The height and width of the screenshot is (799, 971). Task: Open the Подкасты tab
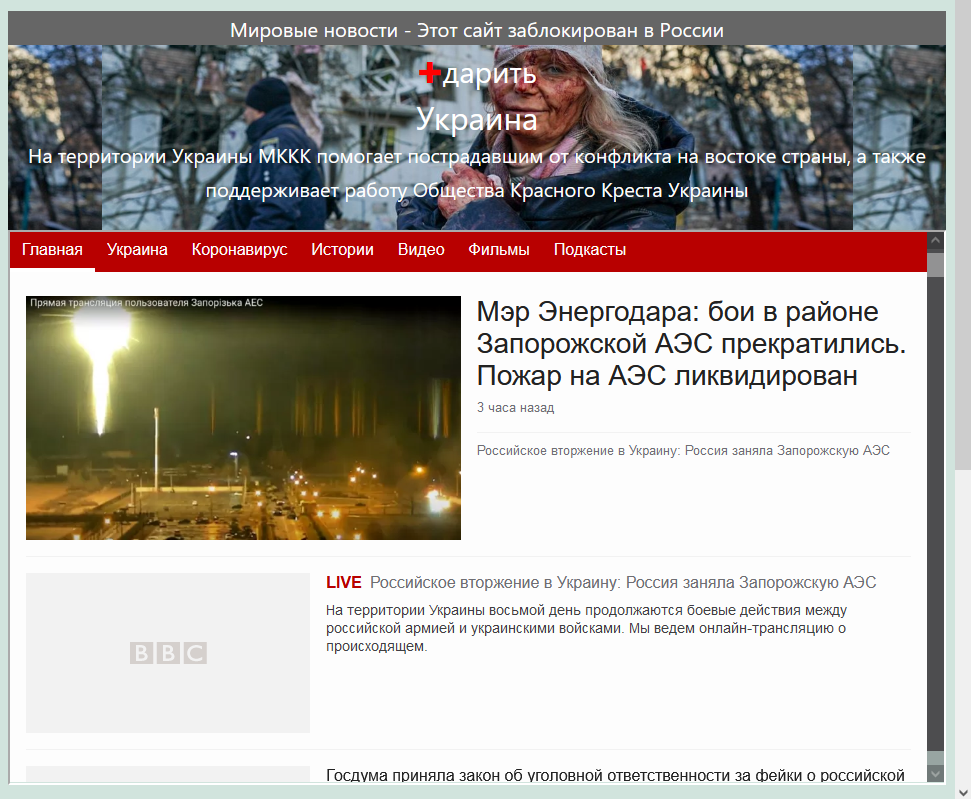click(590, 250)
